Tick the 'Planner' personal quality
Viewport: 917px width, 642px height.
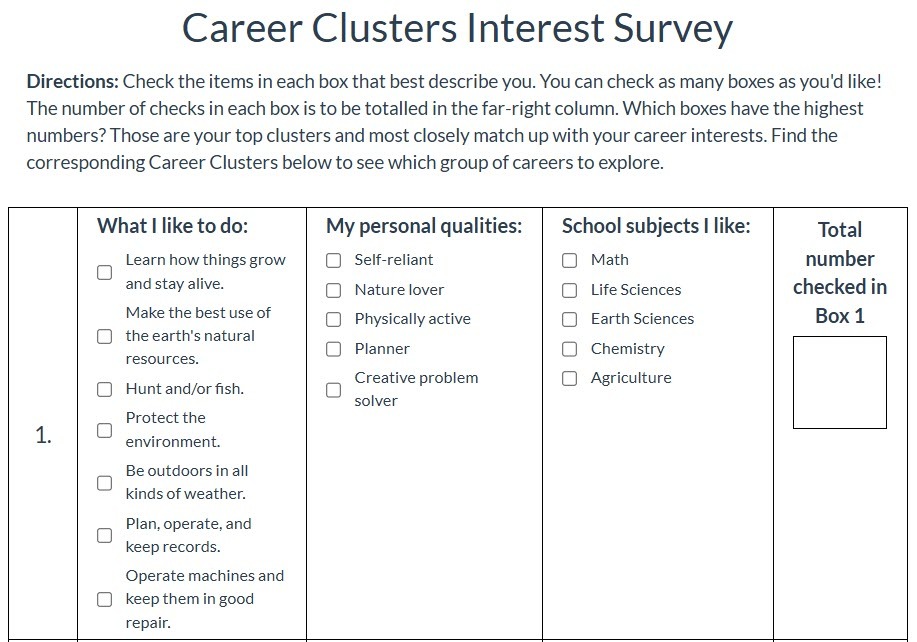[x=333, y=349]
